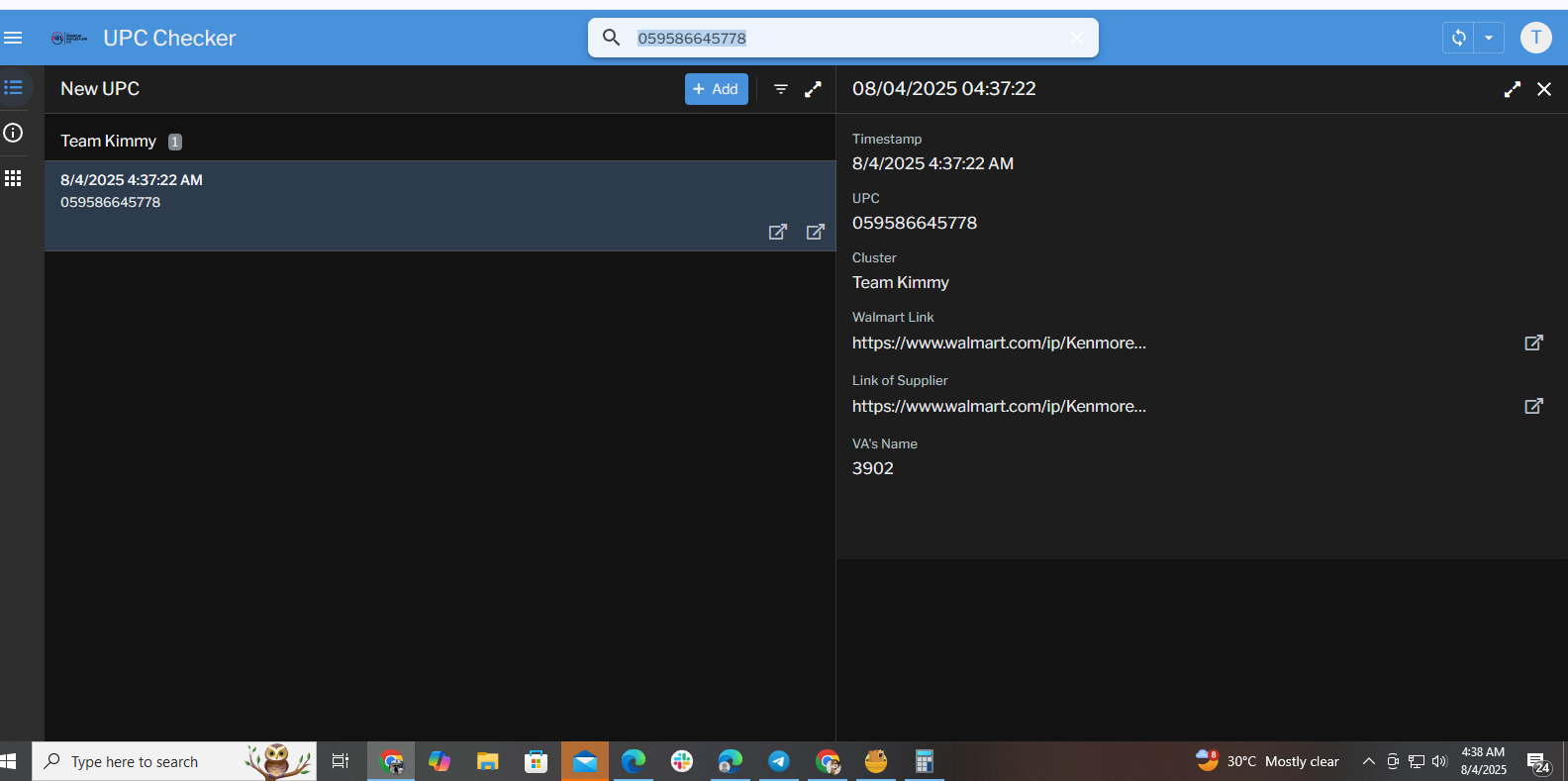This screenshot has height=781, width=1568.
Task: Open the filter options icon
Action: pos(781,89)
